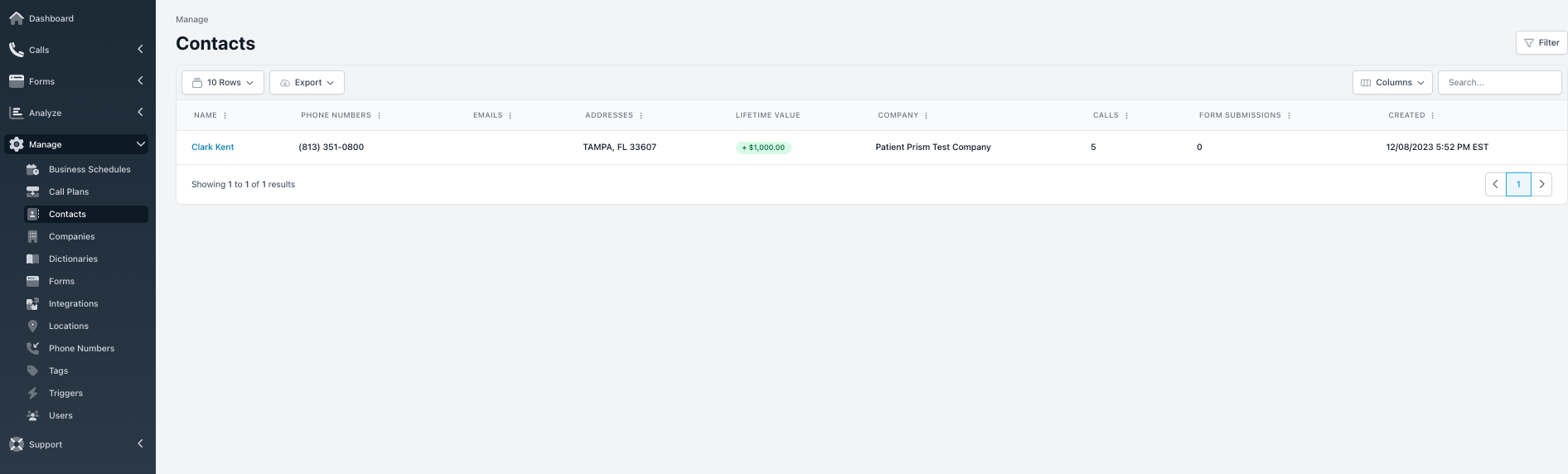The image size is (1568, 474).
Task: Open the 10 Rows dropdown
Action: 223,83
